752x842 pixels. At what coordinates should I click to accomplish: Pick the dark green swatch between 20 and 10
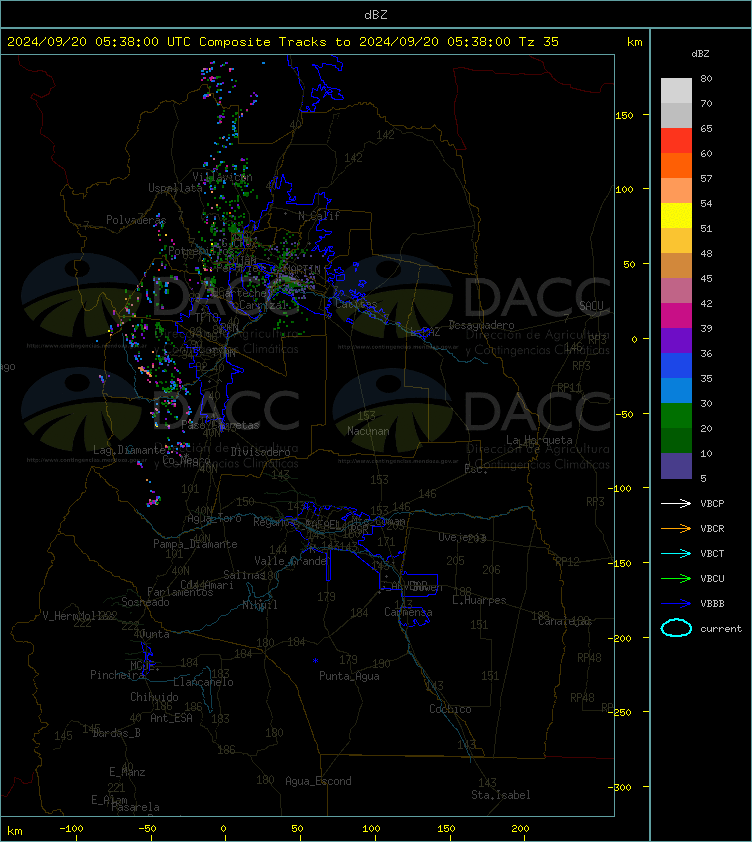[x=676, y=440]
